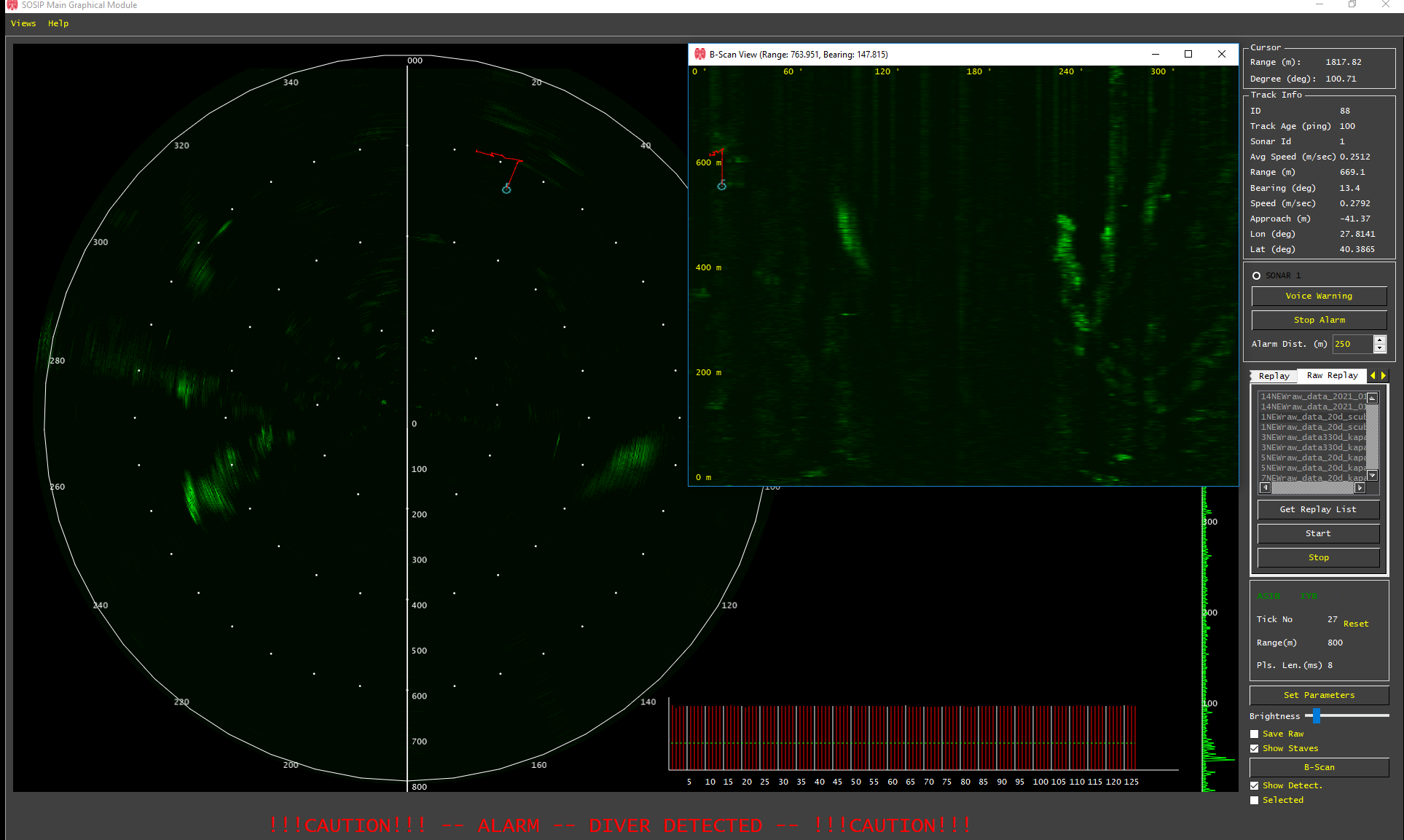Decrease Alarm Dist. with the down stepper

[x=1379, y=348]
